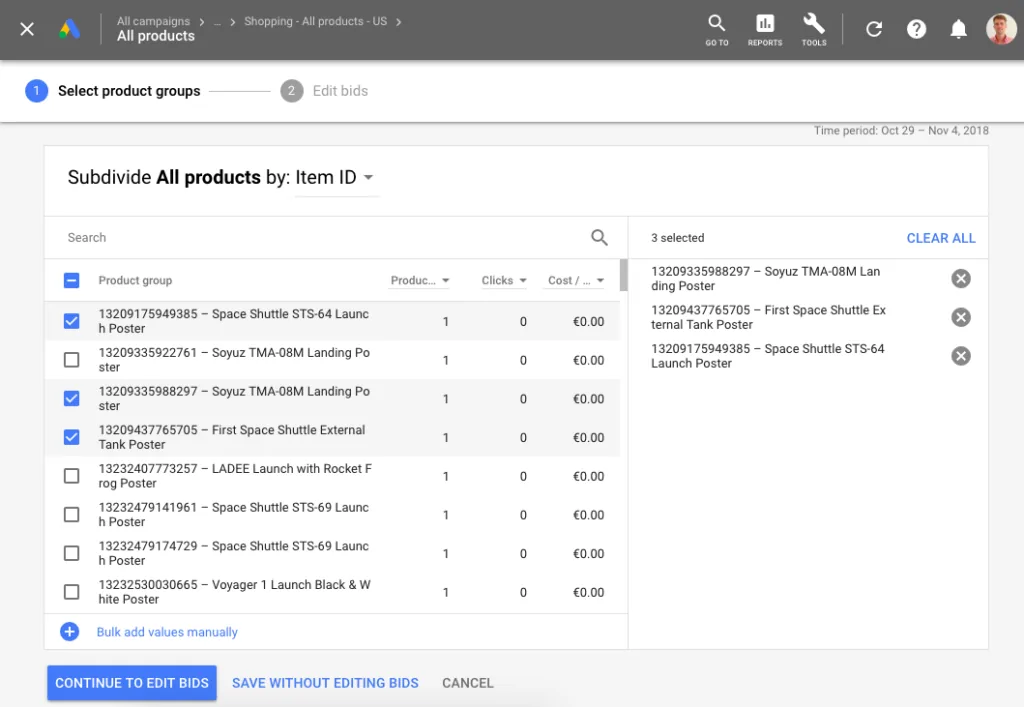Click the search magnifier in the product list
The height and width of the screenshot is (707, 1024).
[x=599, y=238]
